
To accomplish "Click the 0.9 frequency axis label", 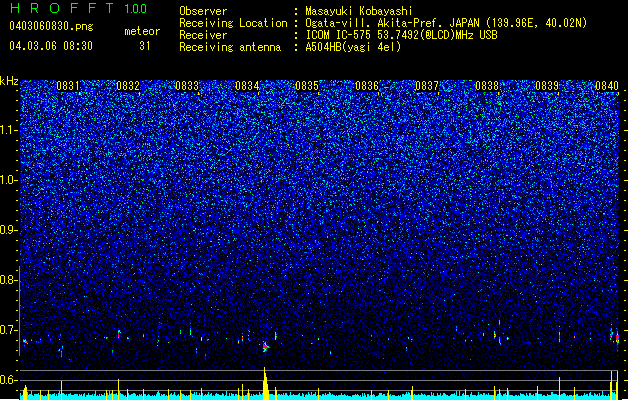I will point(9,230).
